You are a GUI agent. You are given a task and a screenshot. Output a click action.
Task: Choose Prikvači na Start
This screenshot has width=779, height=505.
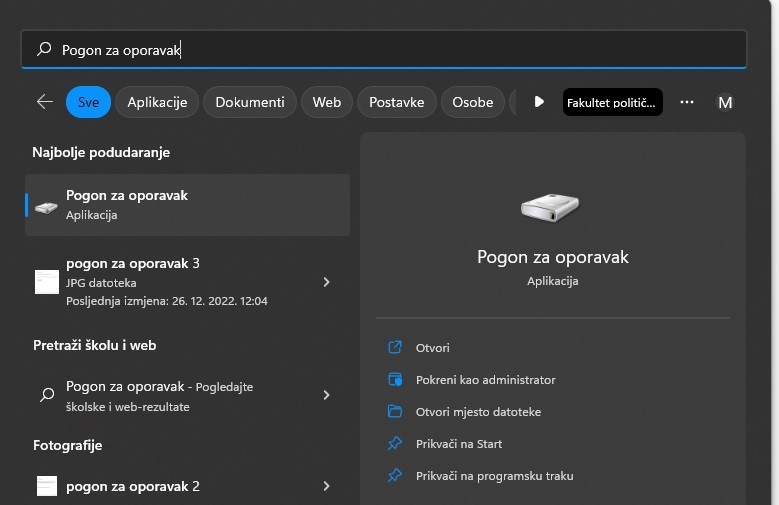[459, 444]
